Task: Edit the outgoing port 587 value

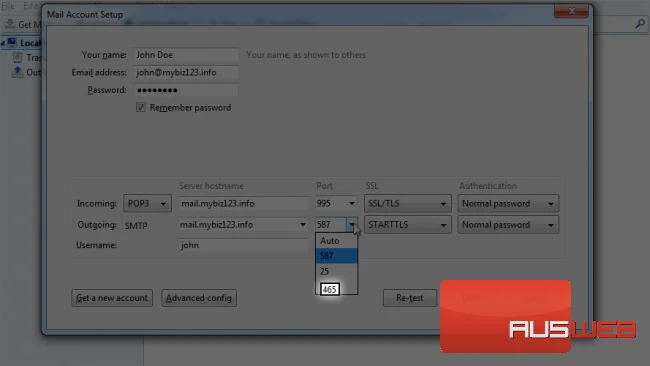Action: (x=331, y=225)
